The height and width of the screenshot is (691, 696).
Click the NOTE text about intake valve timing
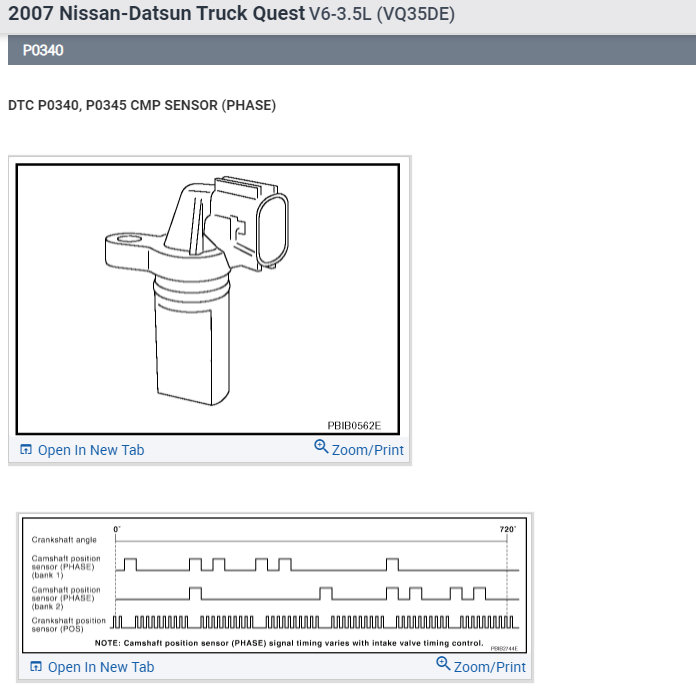(289, 643)
